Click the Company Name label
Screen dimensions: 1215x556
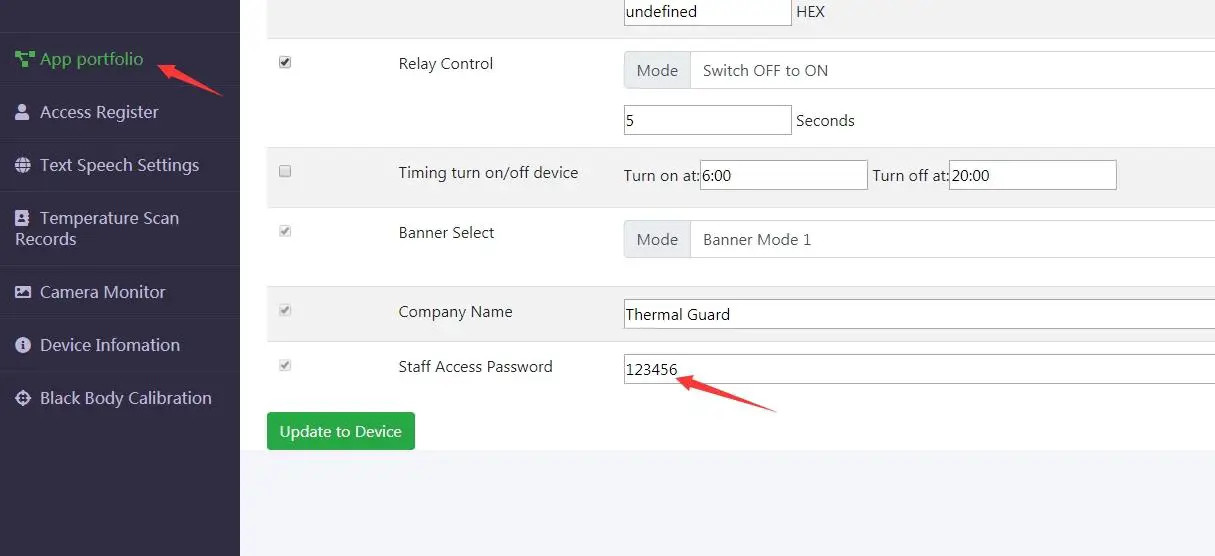(x=455, y=311)
